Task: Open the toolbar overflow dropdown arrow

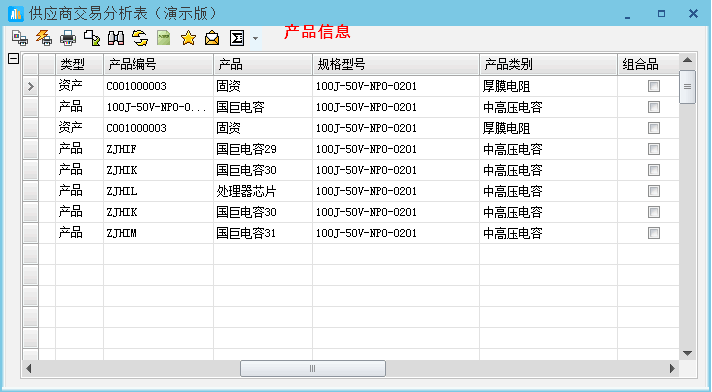Action: click(256, 39)
